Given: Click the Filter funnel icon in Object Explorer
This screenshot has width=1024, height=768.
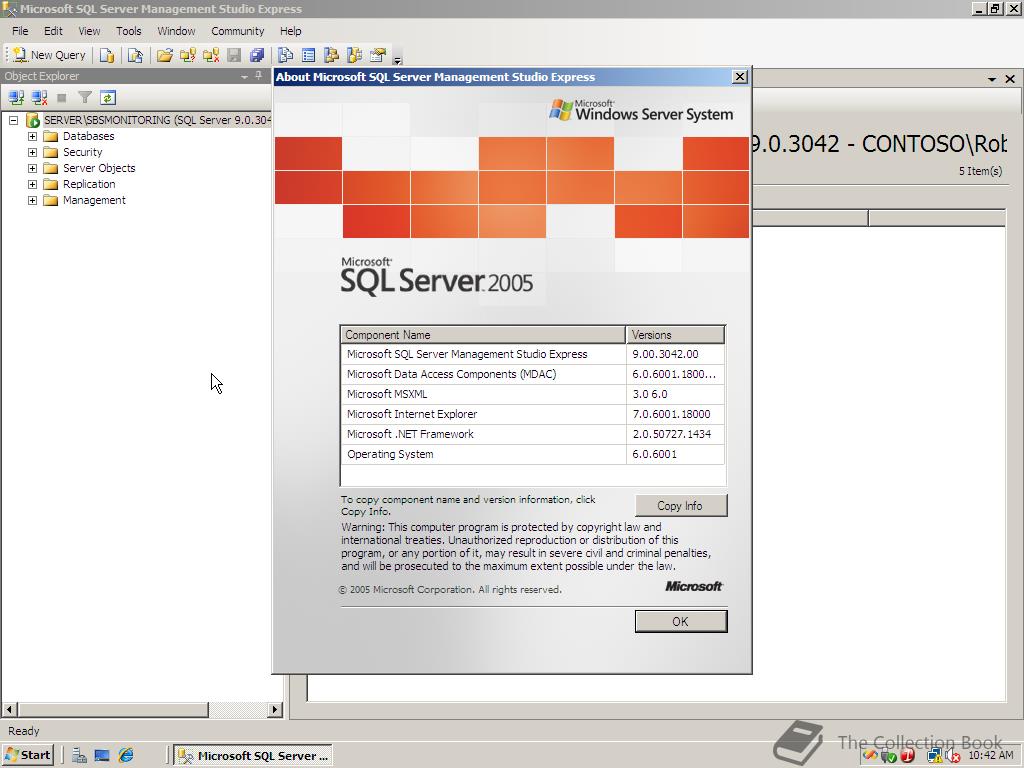Looking at the screenshot, I should (x=84, y=98).
